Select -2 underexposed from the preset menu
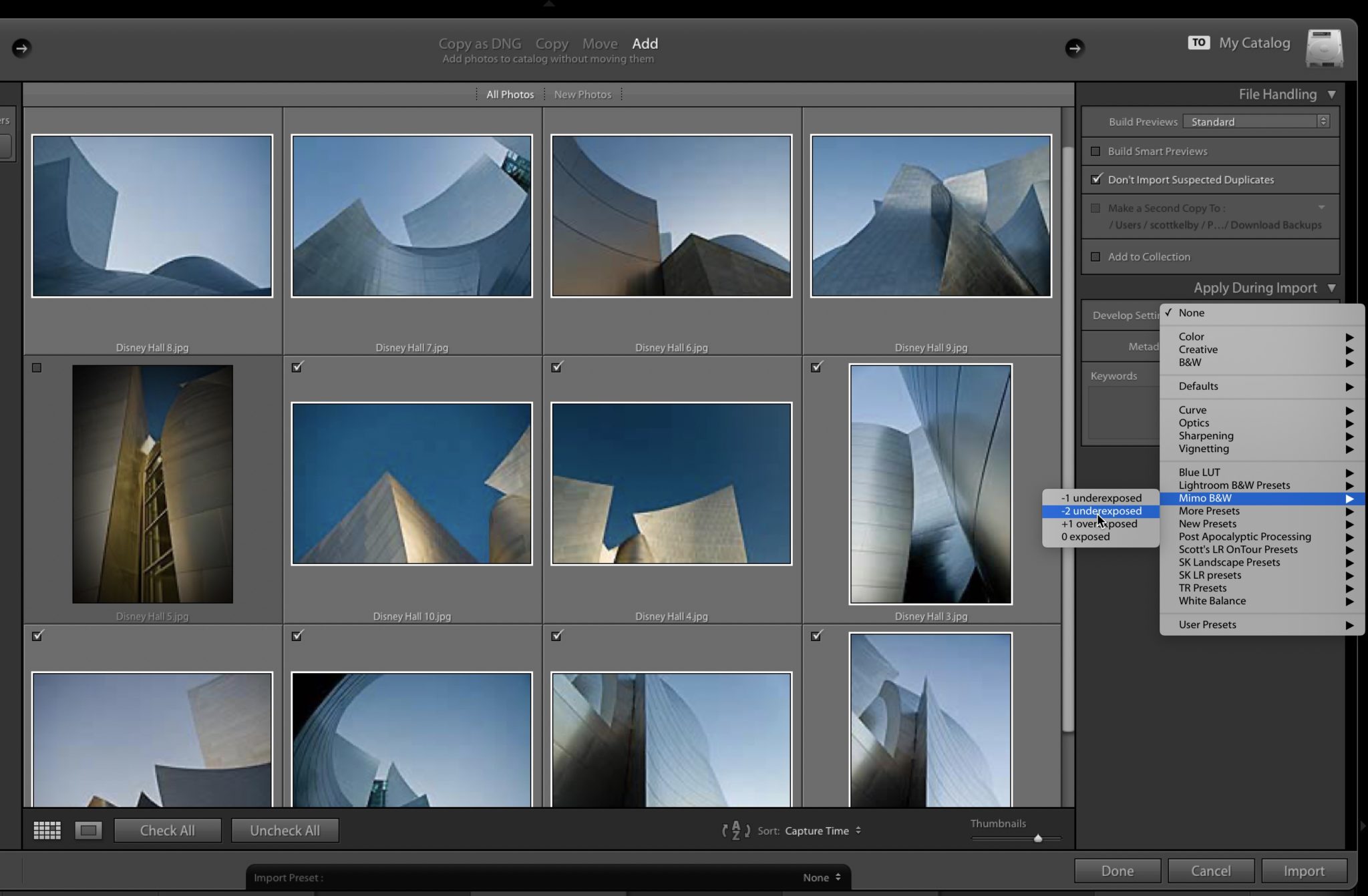The height and width of the screenshot is (896, 1368). [1101, 511]
